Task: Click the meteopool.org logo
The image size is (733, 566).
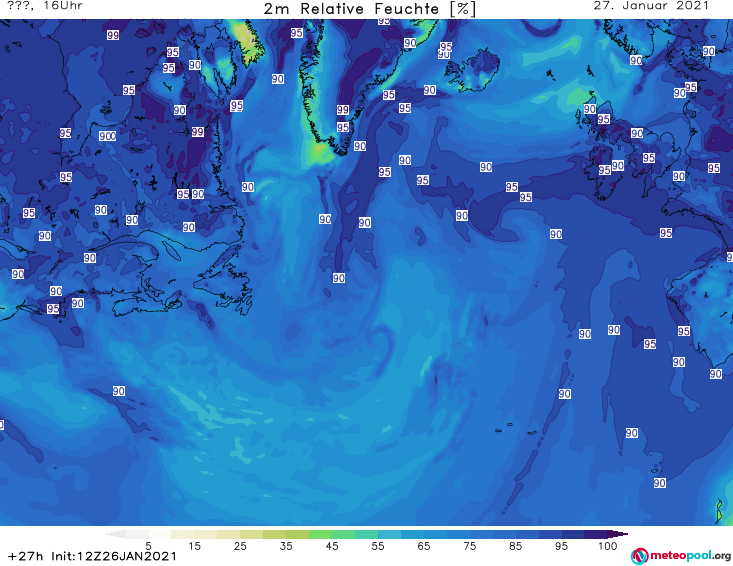Action: [x=681, y=556]
